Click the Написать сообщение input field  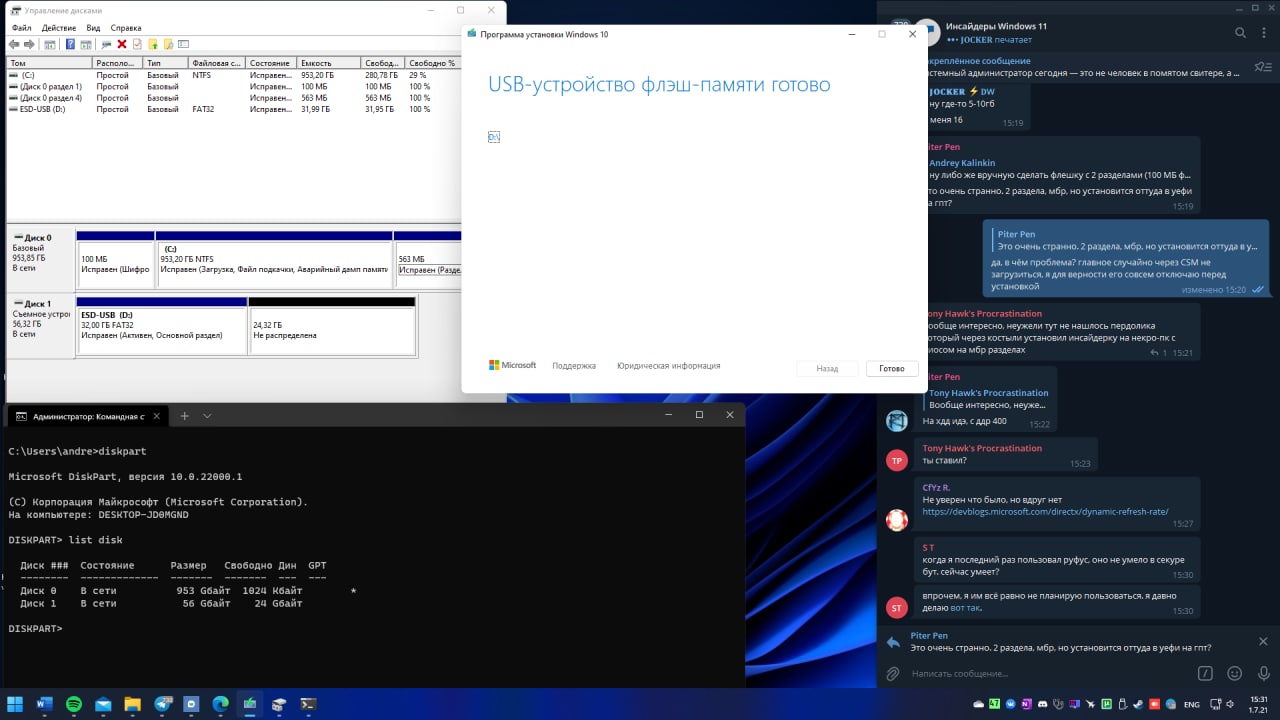point(1050,674)
